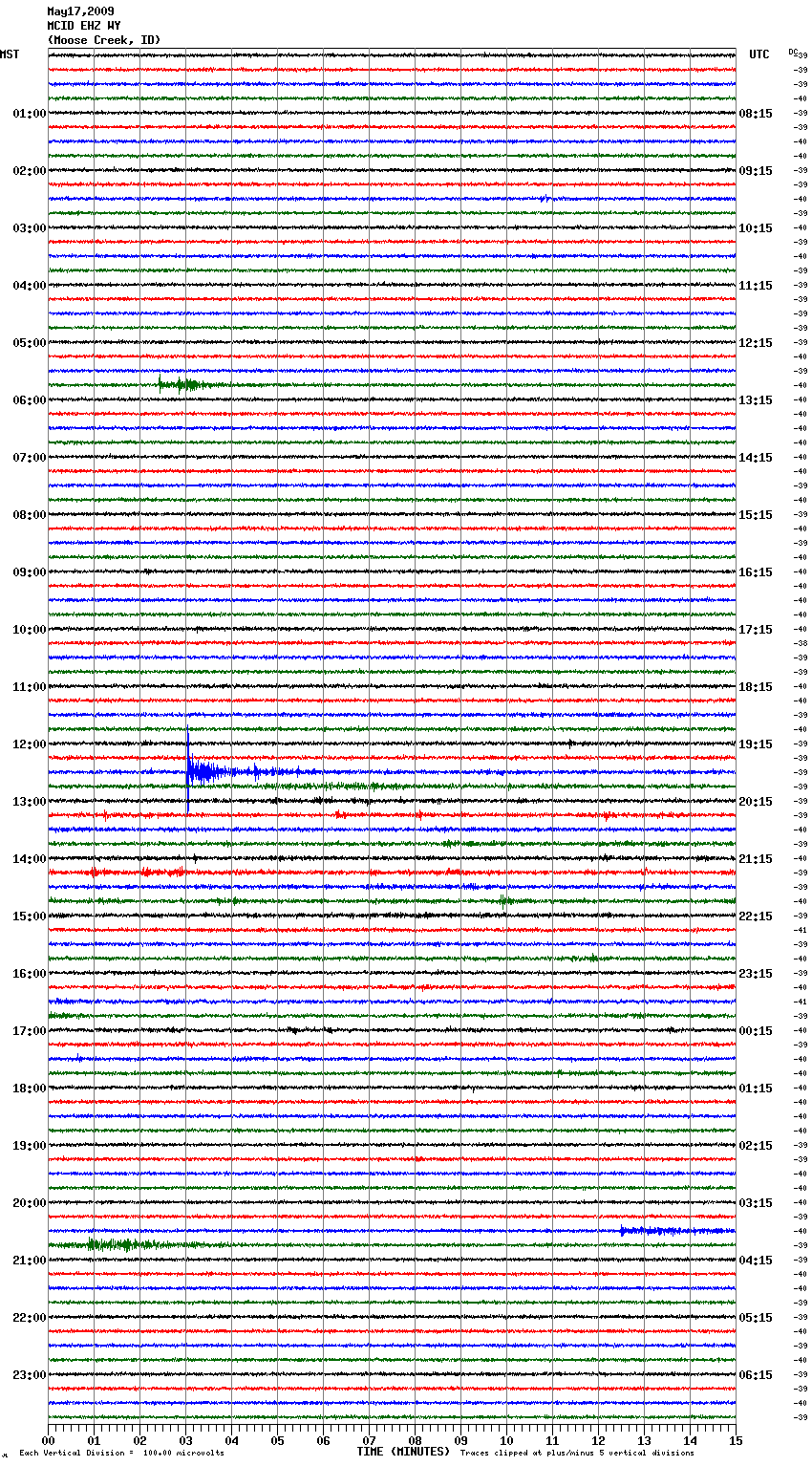Click the location label (Moose Creek, ID)
Screen dimensions: 812x1466
[104, 40]
